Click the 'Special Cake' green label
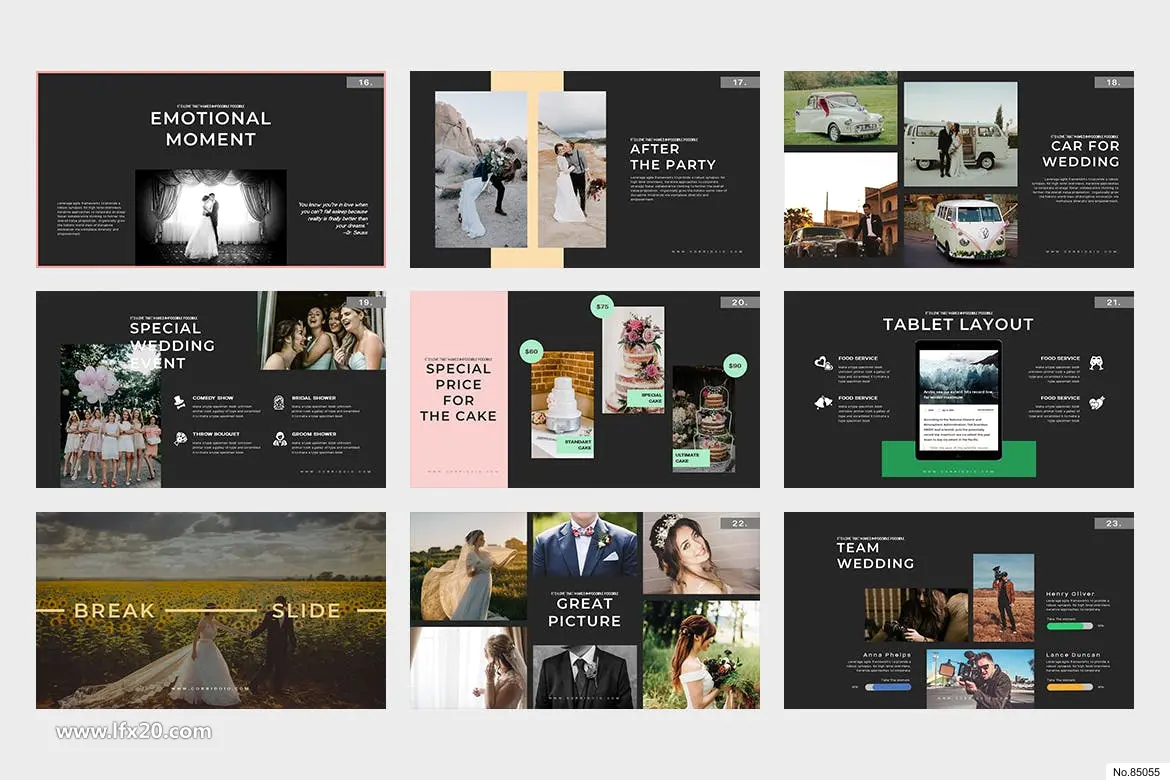1170x780 pixels. pos(645,398)
